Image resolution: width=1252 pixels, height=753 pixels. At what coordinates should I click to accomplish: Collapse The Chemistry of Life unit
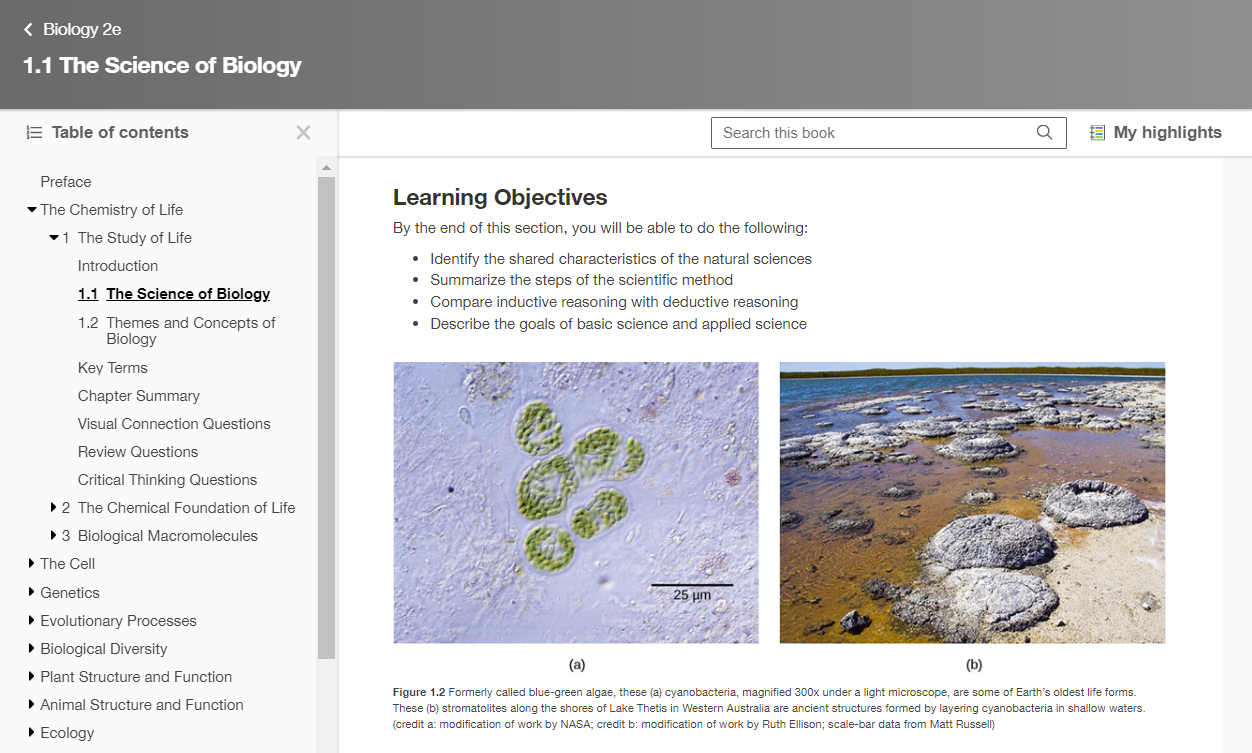(x=31, y=210)
